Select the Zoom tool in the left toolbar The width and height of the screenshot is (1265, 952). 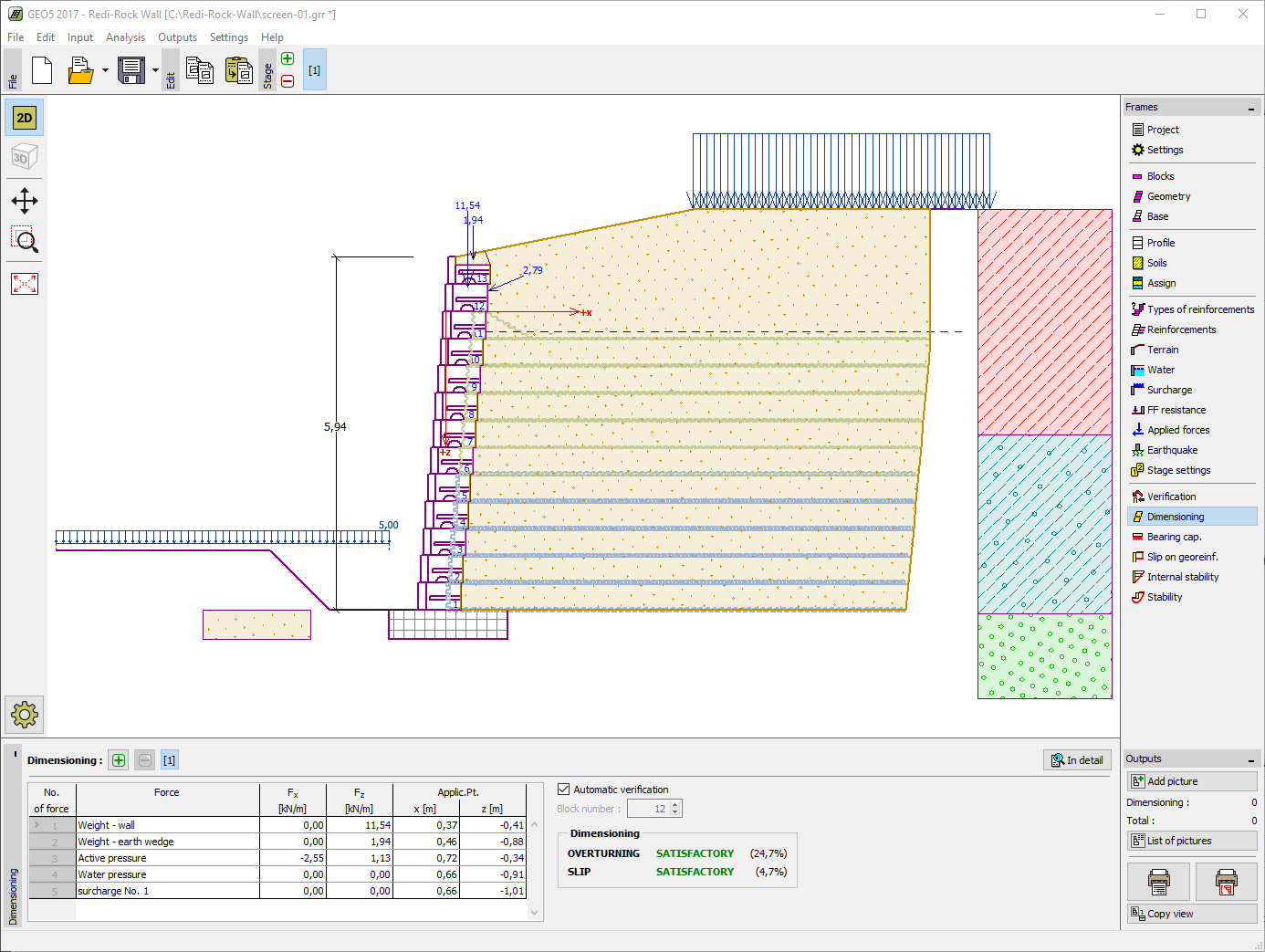25,240
